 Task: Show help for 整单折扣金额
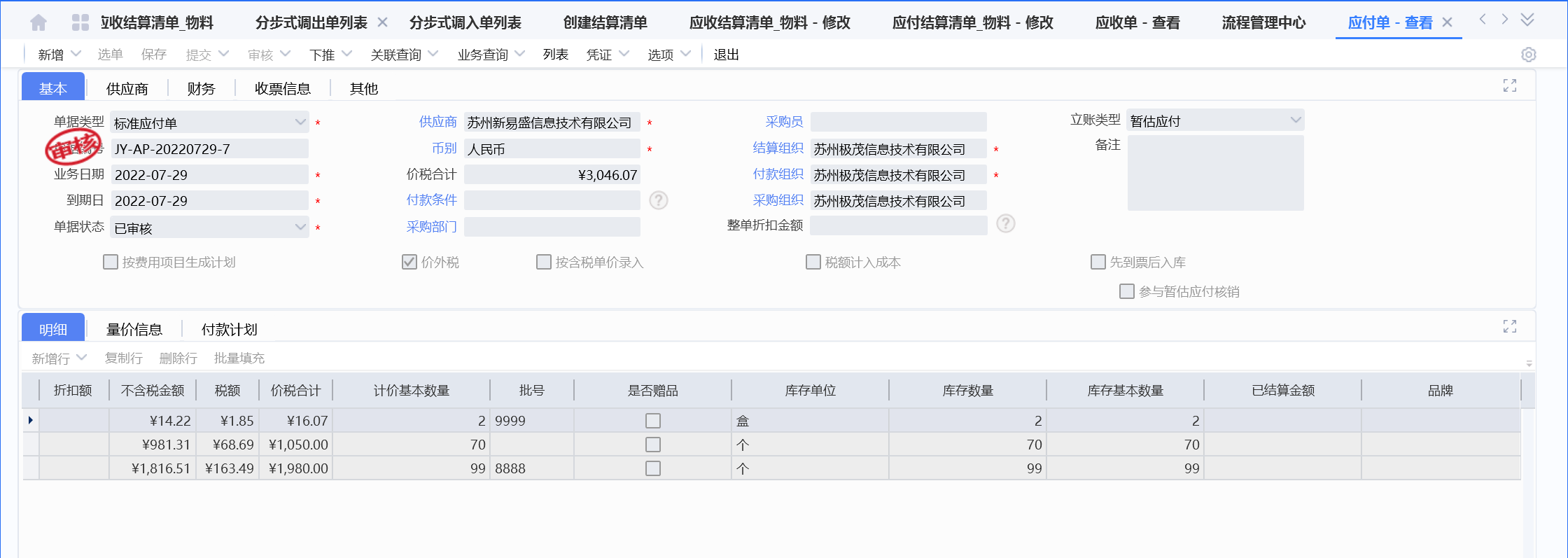point(1006,224)
